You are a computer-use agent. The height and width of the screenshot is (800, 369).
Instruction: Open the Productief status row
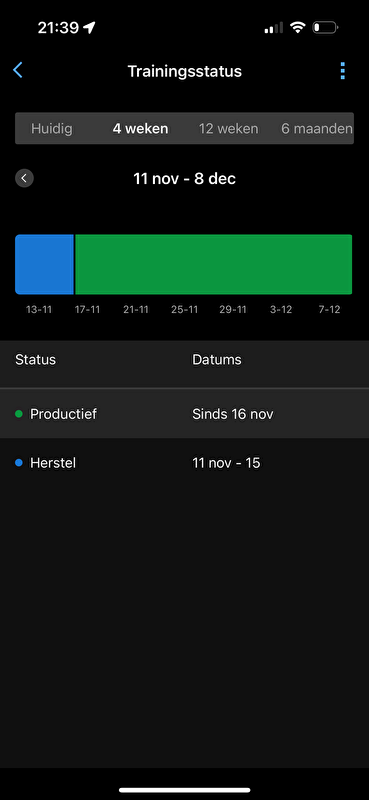point(184,414)
